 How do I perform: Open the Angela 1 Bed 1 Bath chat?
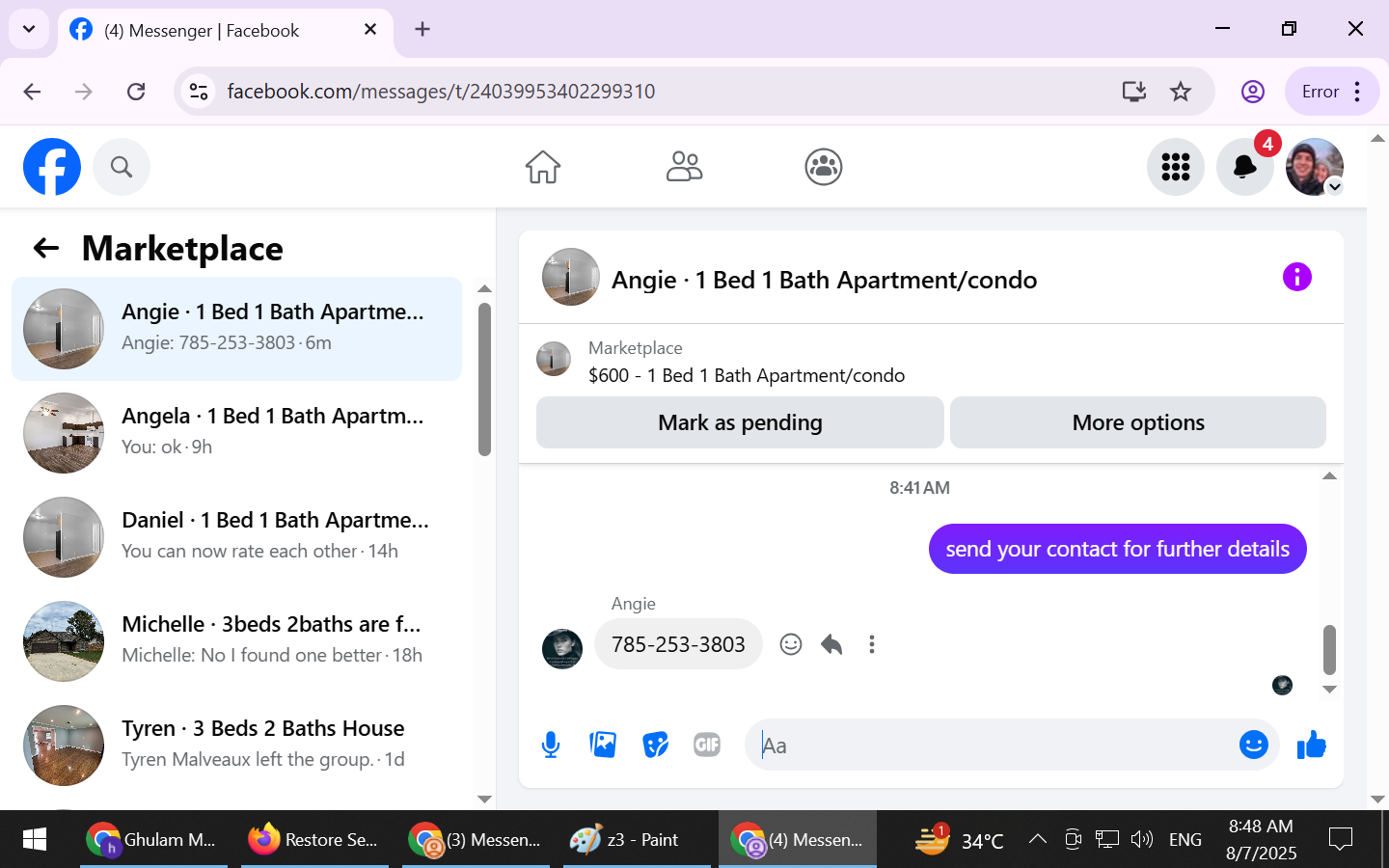236,433
